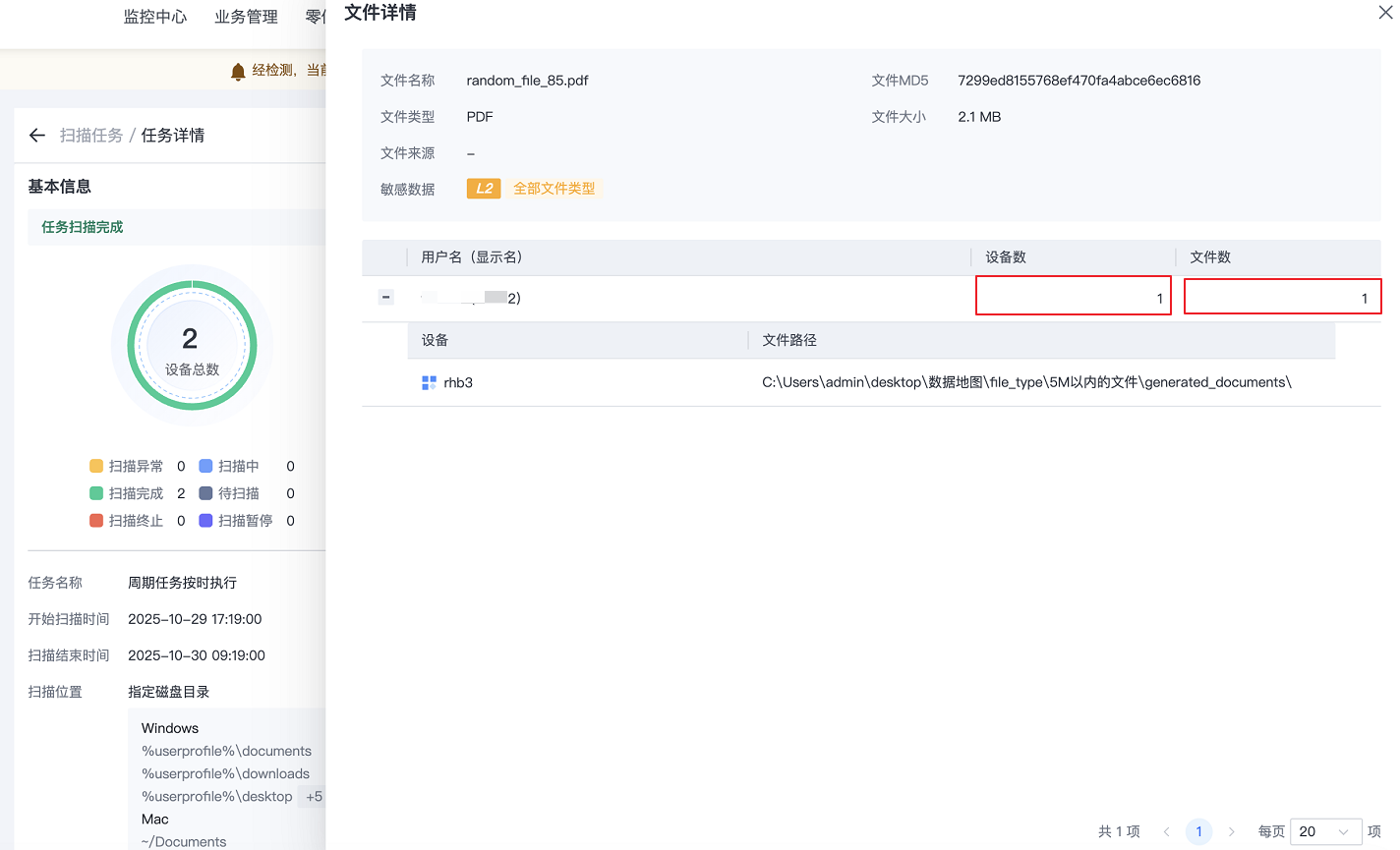The image size is (1400, 850).
Task: Click the 设备总数 donut chart
Action: click(x=192, y=346)
